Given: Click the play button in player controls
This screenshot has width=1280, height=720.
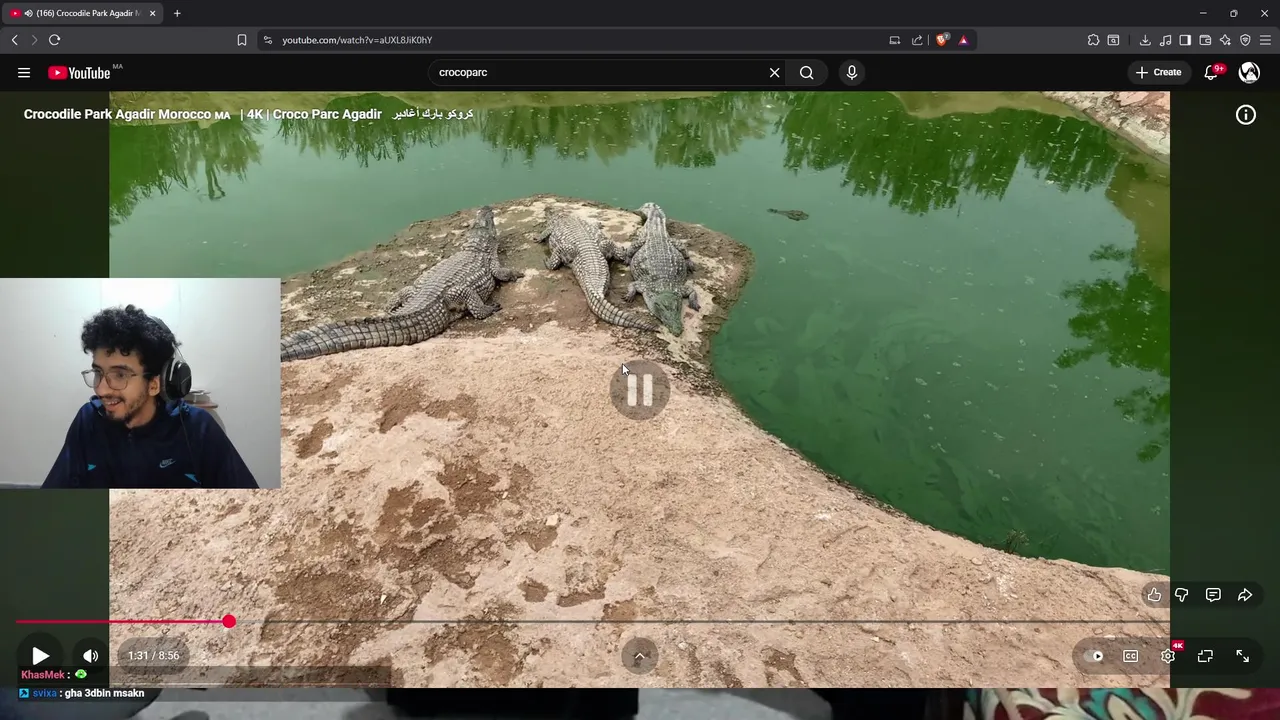Looking at the screenshot, I should click(x=40, y=656).
